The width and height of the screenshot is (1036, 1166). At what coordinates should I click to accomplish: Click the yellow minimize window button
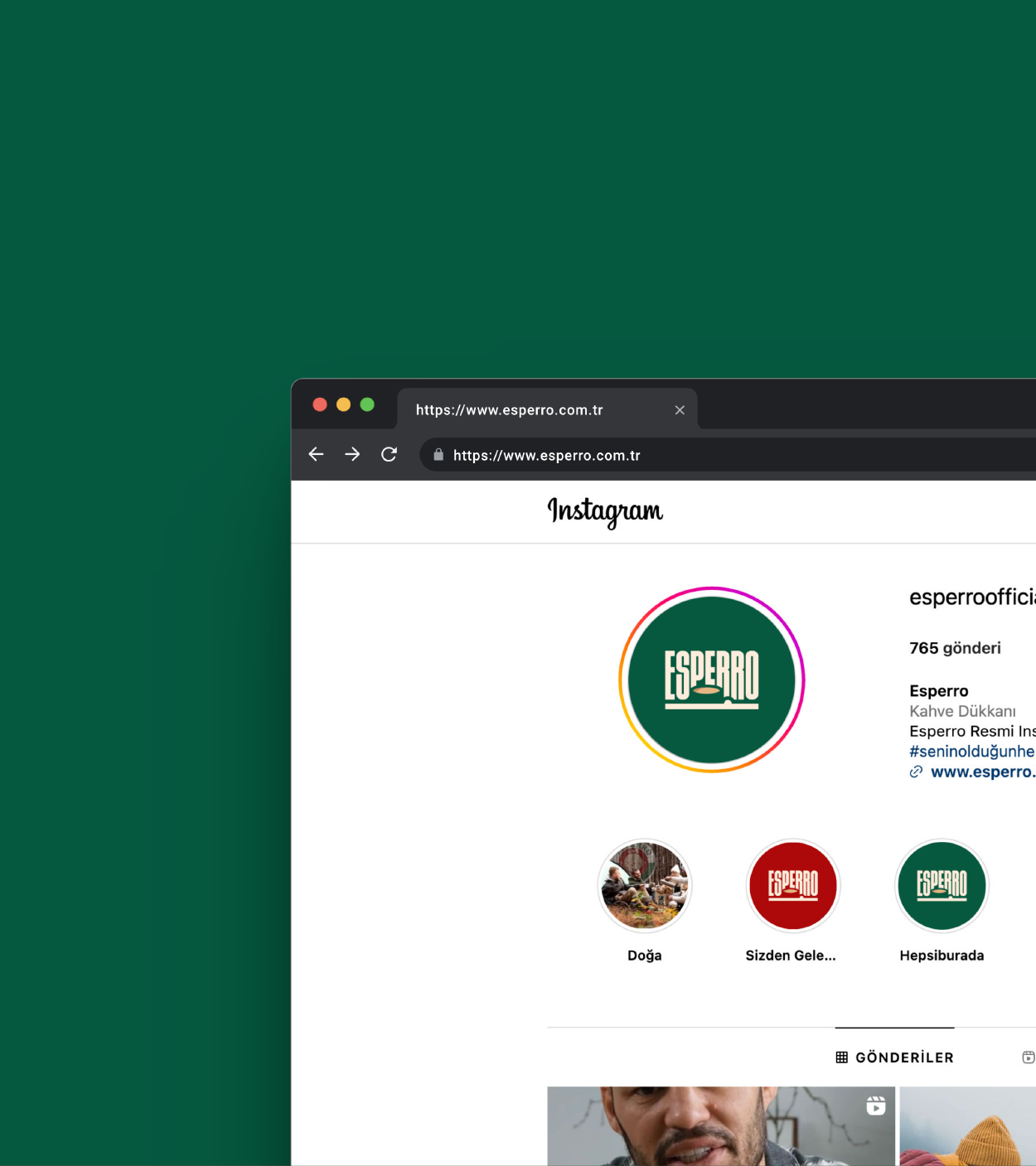tap(343, 404)
